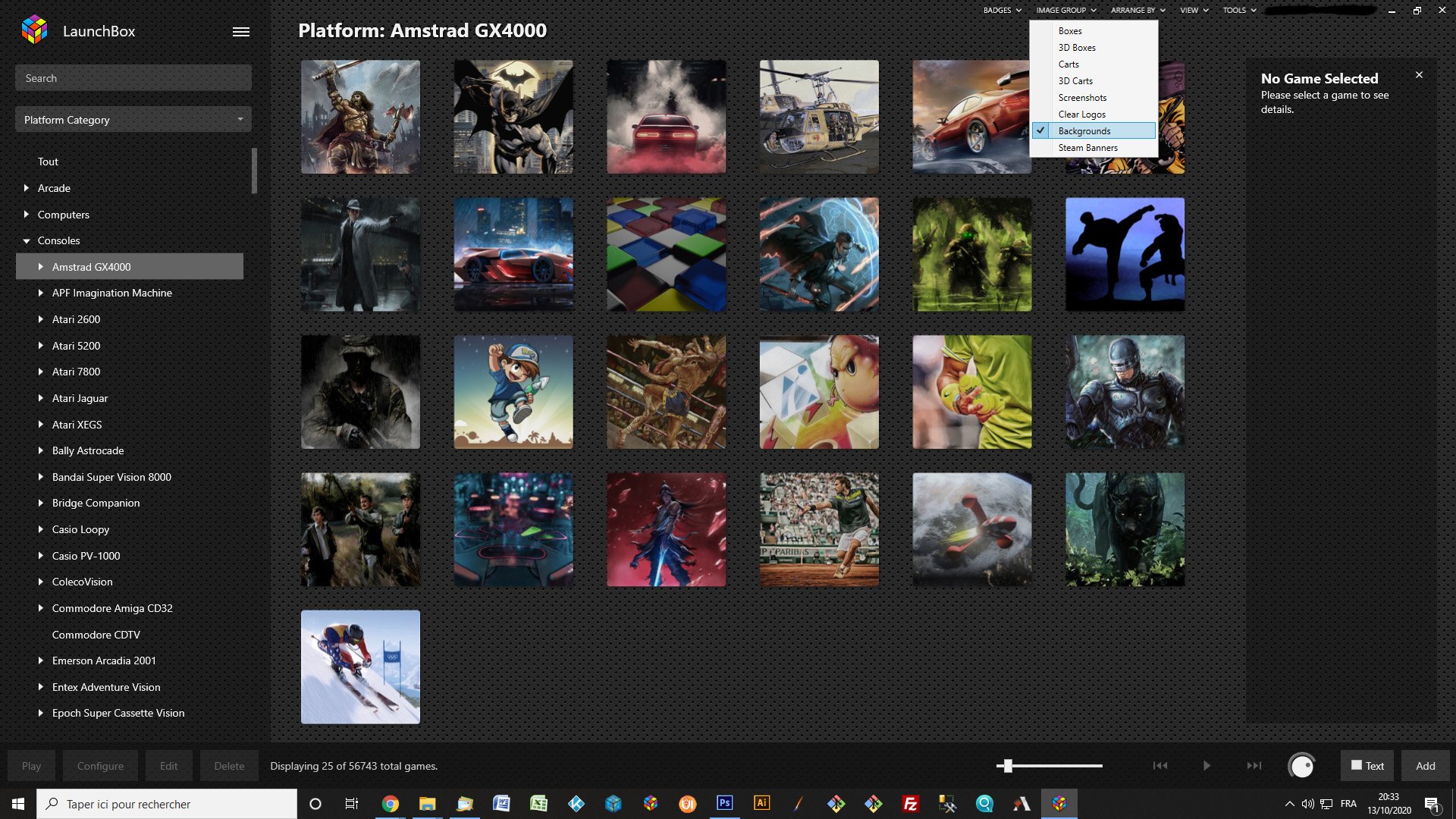This screenshot has width=1456, height=819.
Task: Expand the Atari Jaguar arrow
Action: (41, 398)
